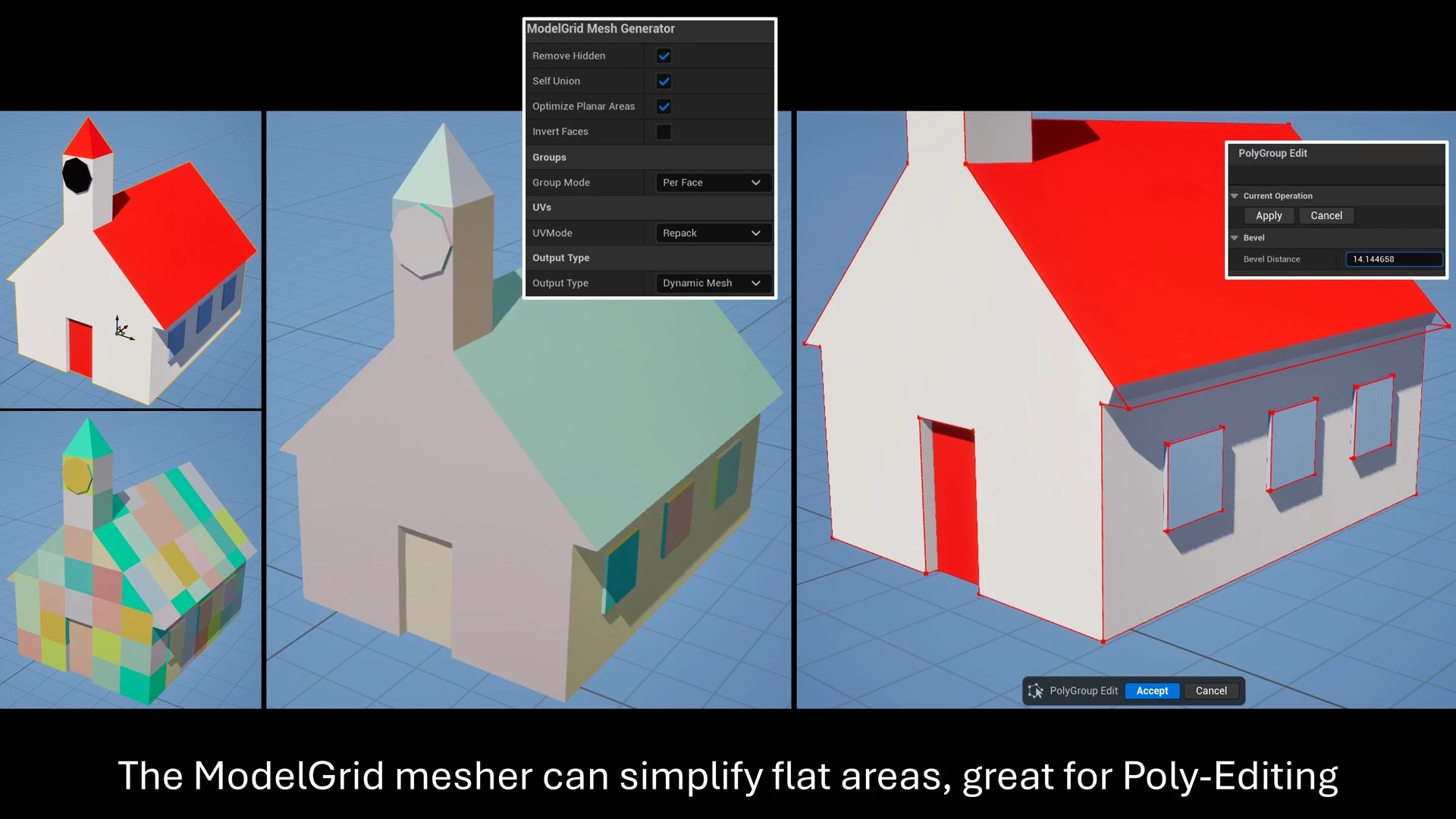The height and width of the screenshot is (819, 1456).
Task: Click the PolyGroup Edit panel title
Action: 1272,153
